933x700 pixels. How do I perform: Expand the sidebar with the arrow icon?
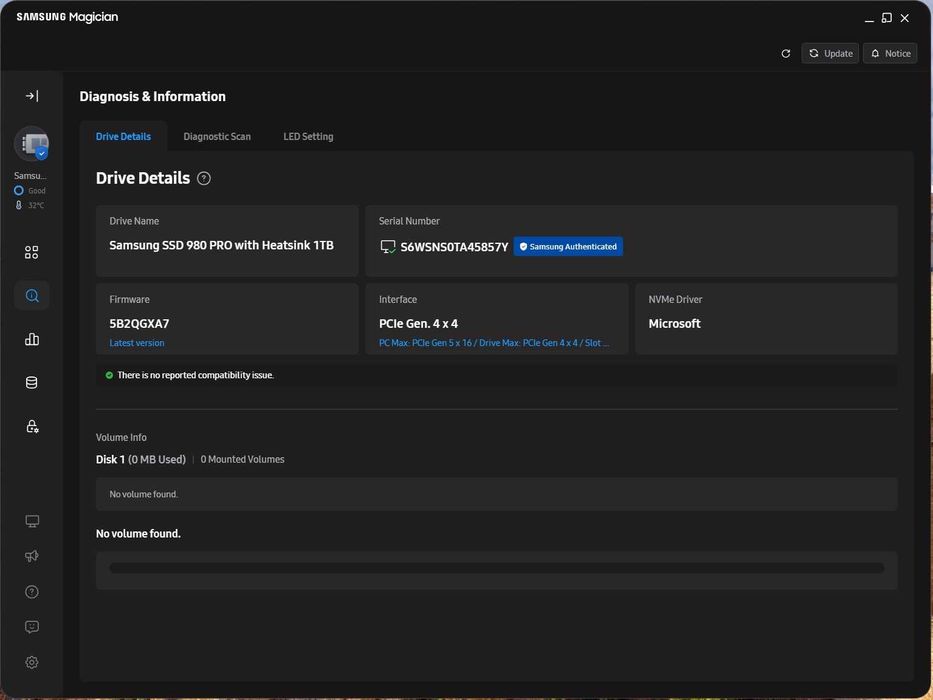point(32,96)
